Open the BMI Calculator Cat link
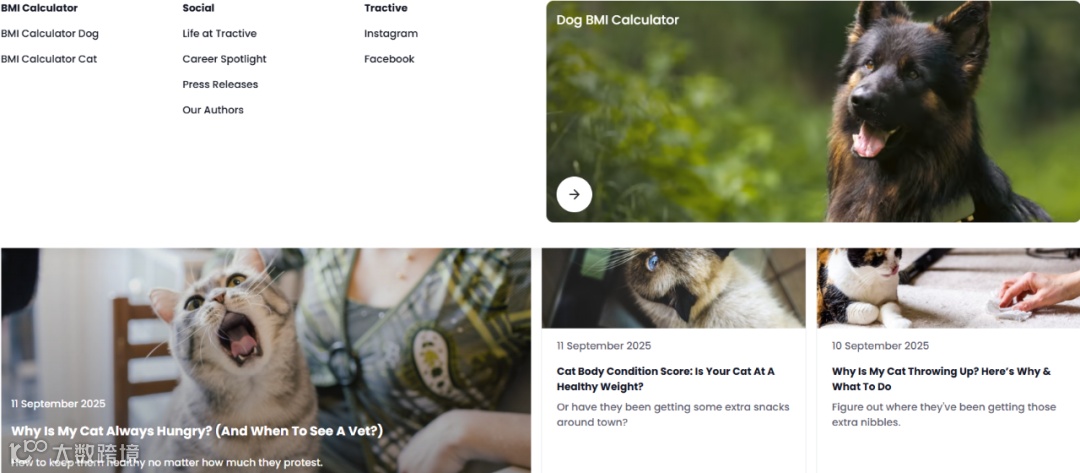 [49, 59]
